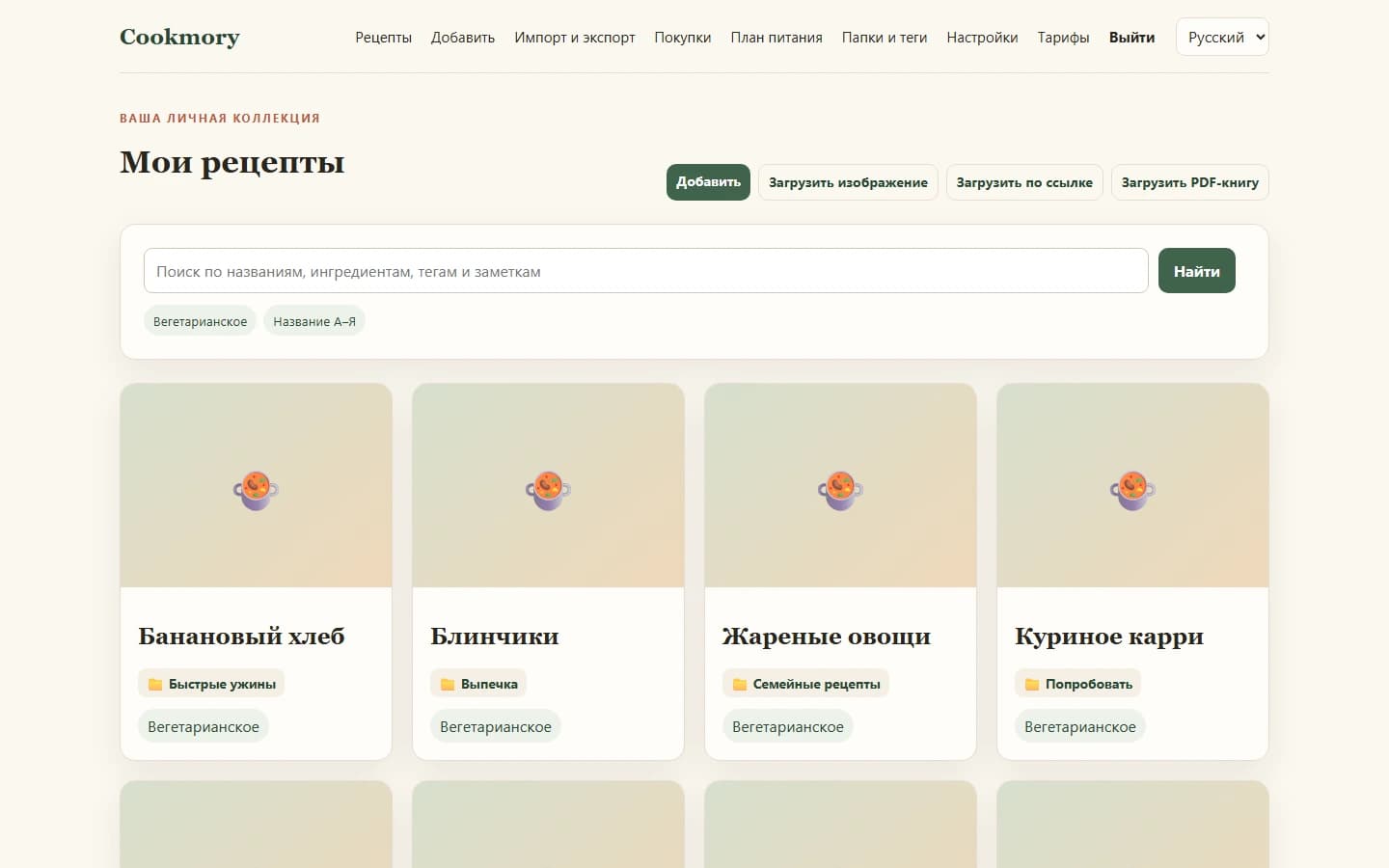1389x868 pixels.
Task: Click the green Добавить button
Action: [708, 182]
